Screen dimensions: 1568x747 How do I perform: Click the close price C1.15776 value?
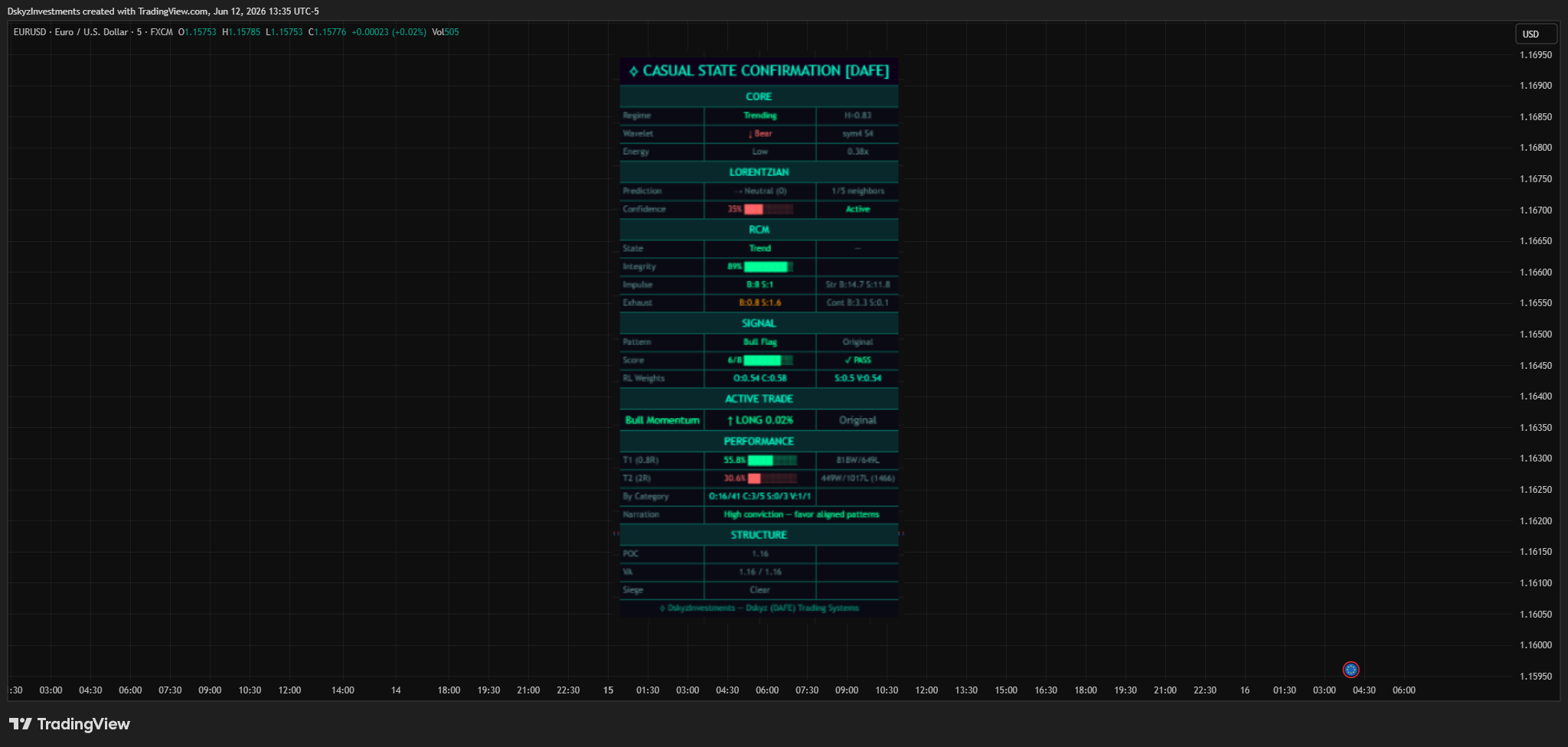[x=328, y=32]
